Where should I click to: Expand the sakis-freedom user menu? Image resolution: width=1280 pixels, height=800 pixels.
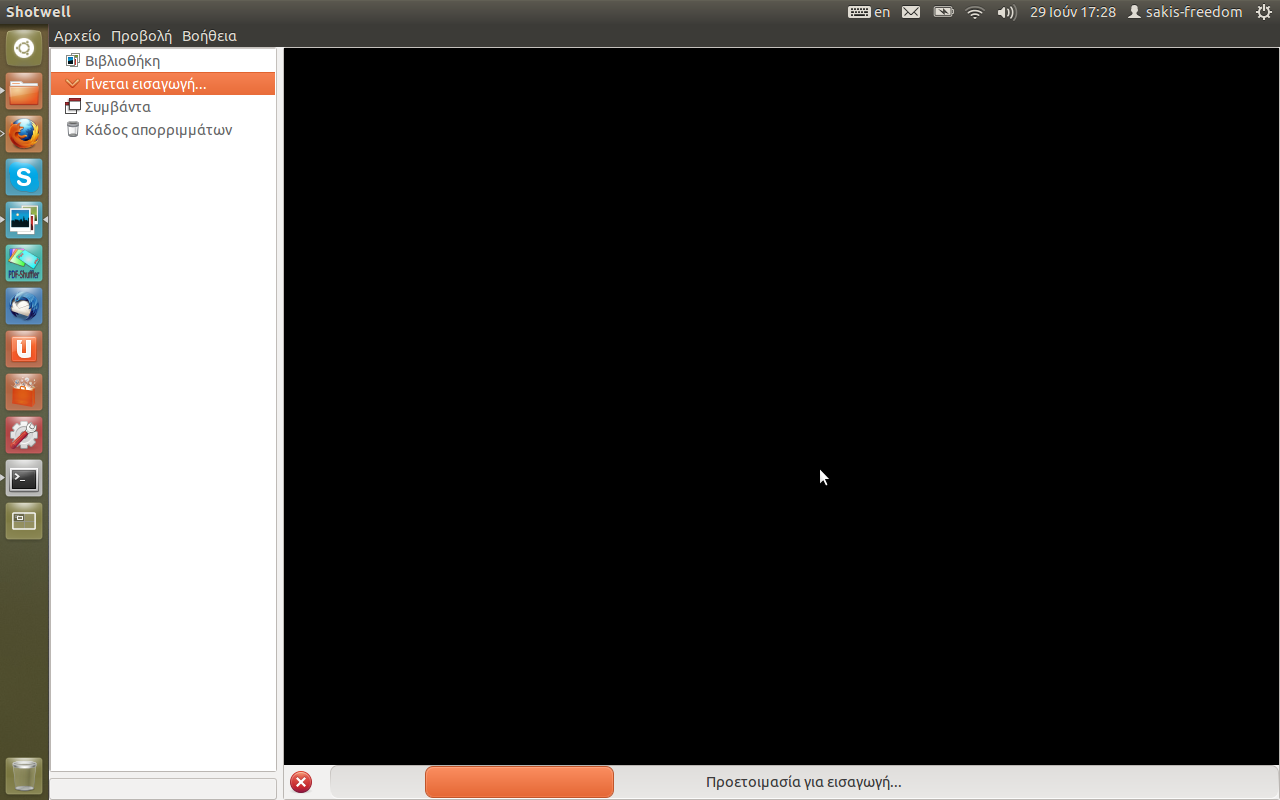1185,12
